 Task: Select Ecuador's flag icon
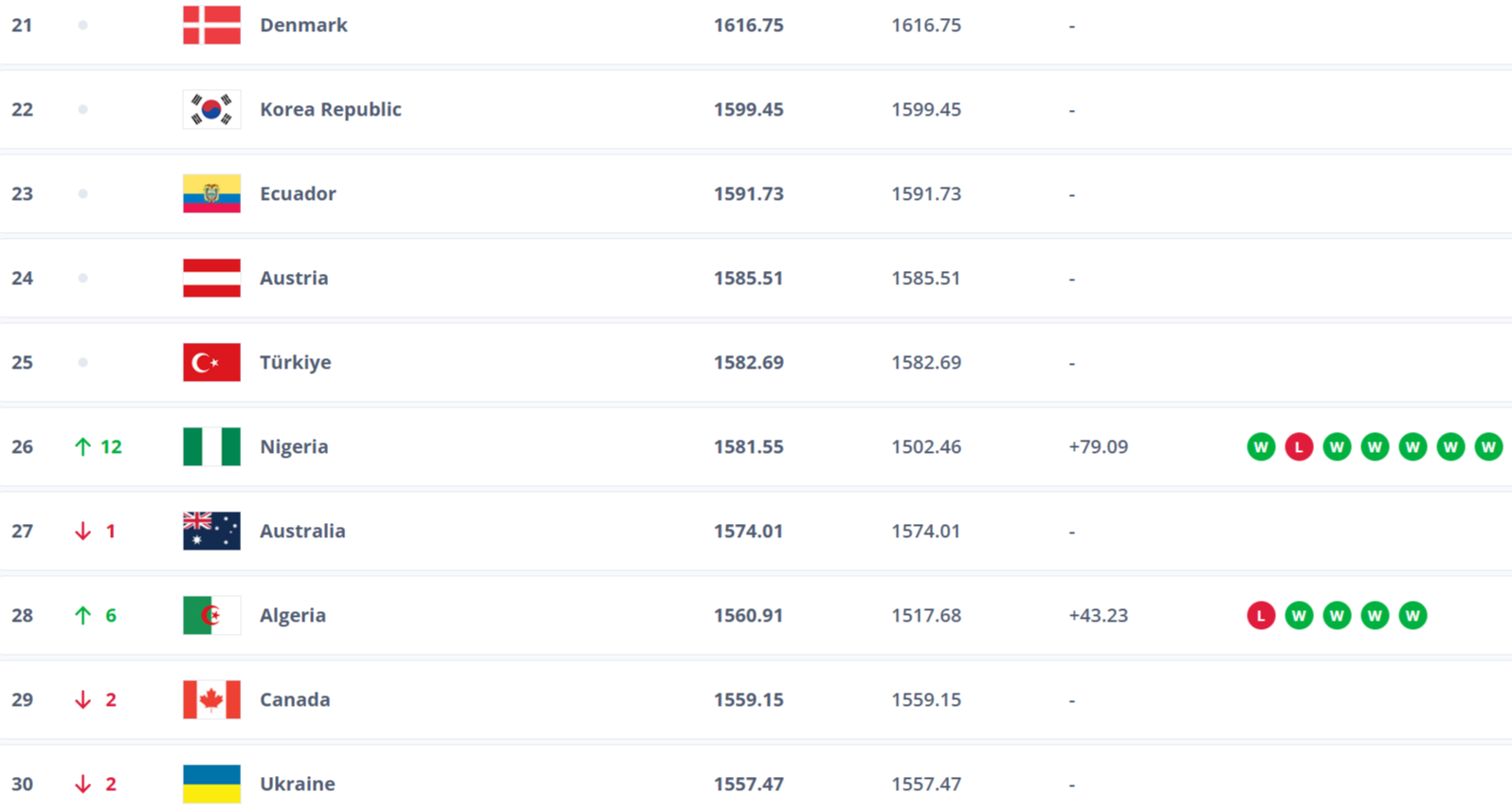[211, 194]
